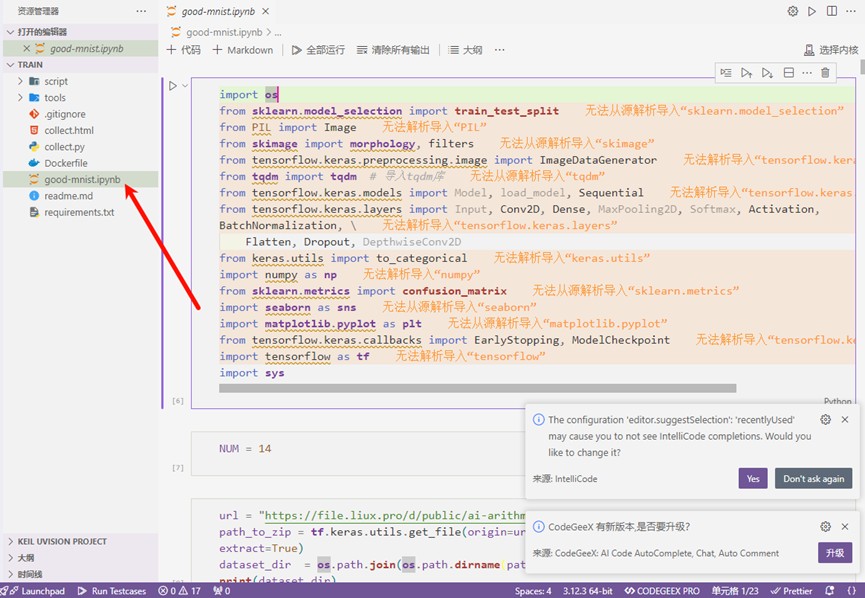Click 选择内核 to select a kernel
The image size is (865, 598).
point(831,50)
